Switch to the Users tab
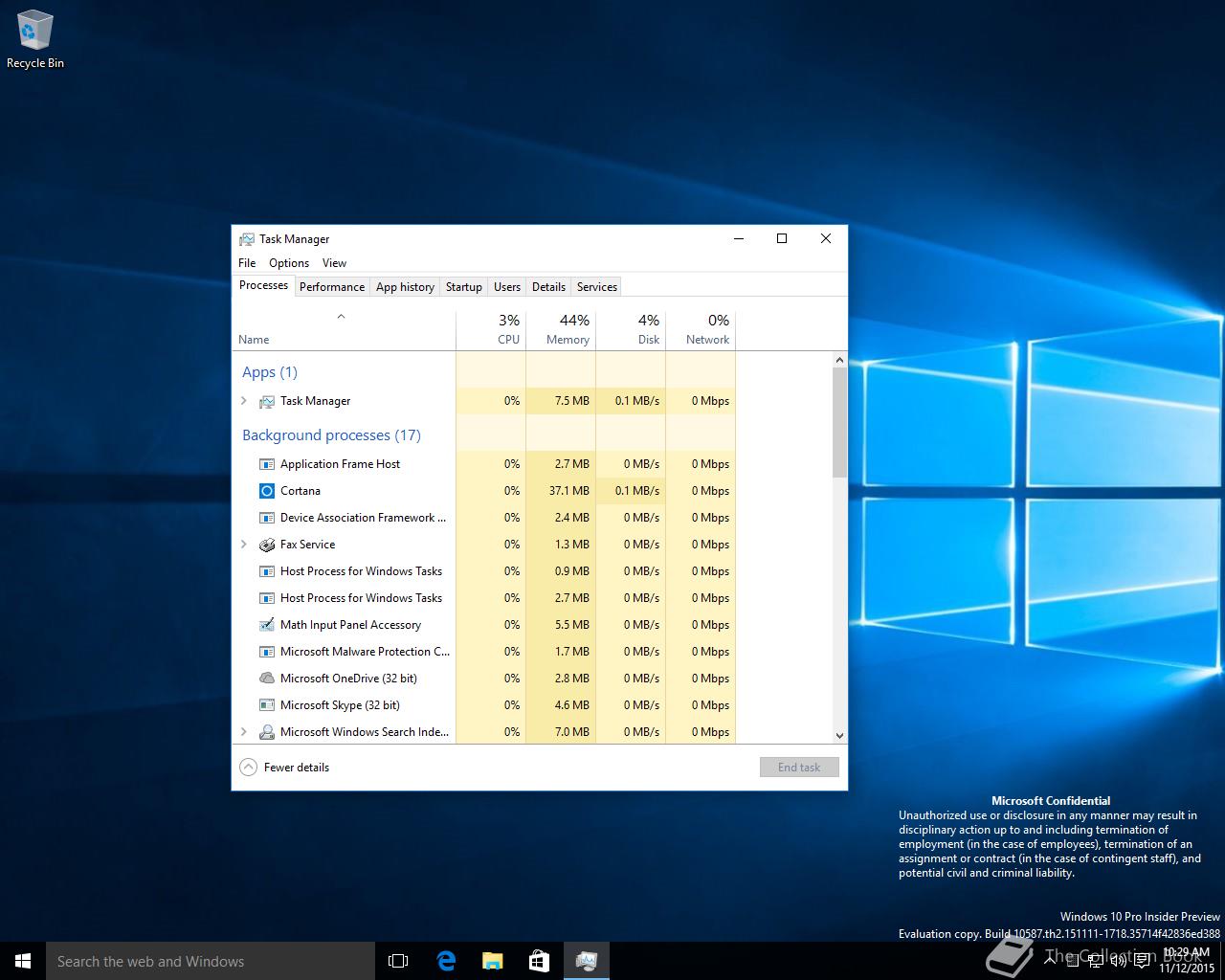The height and width of the screenshot is (980, 1225). click(507, 287)
